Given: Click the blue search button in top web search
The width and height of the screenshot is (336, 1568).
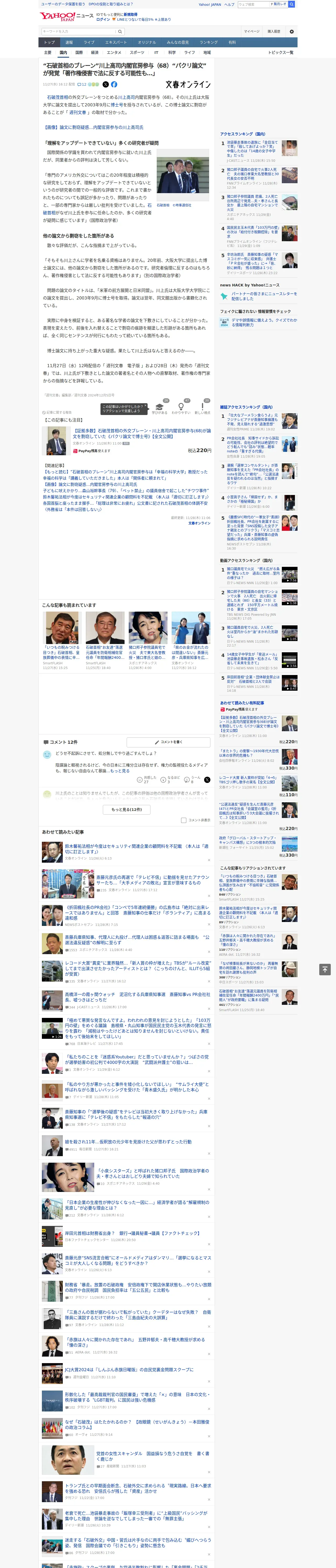Looking at the screenshot, I should [292, 4].
